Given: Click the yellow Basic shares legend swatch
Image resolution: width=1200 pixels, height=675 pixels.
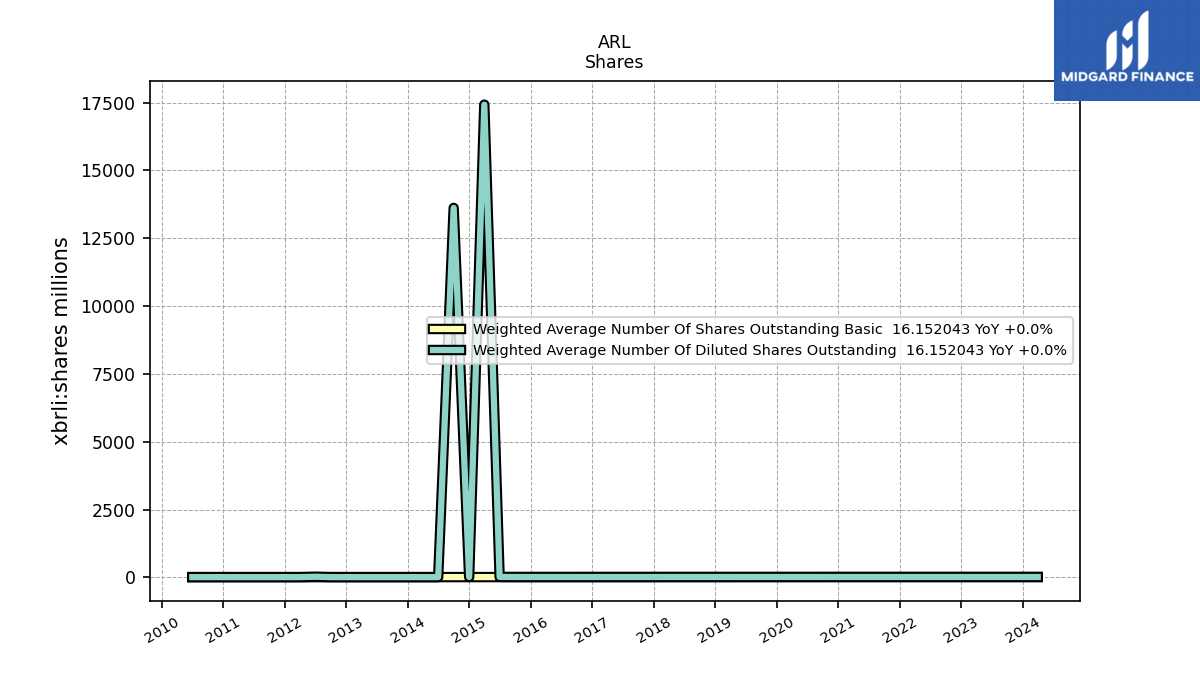Looking at the screenshot, I should pos(446,329).
